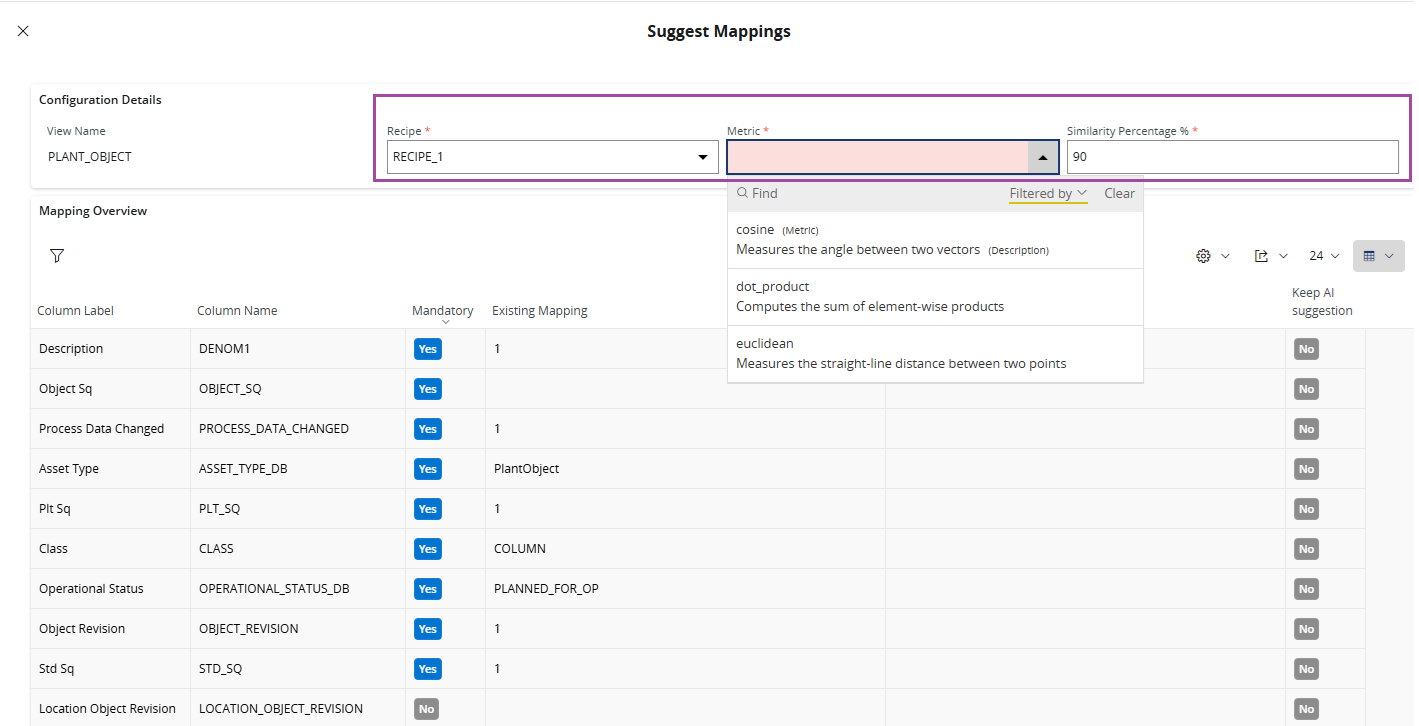Open the table settings gear menu

[x=1204, y=256]
